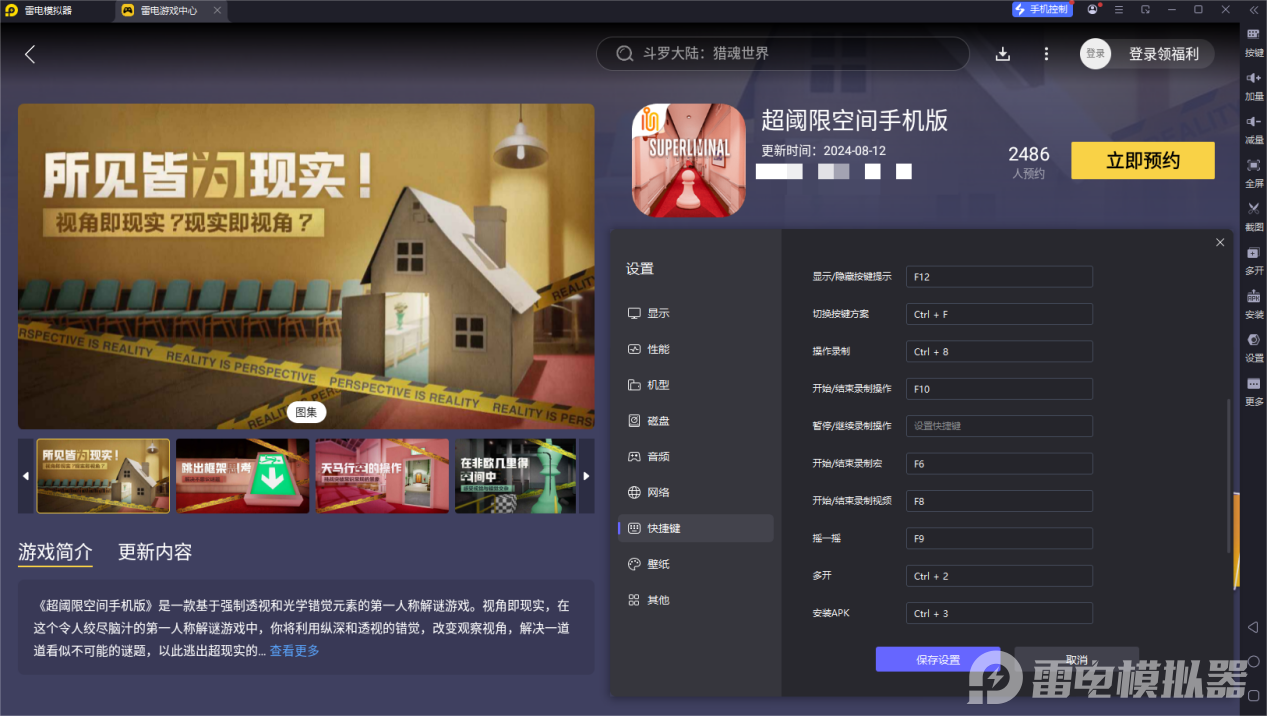The image size is (1267, 716).
Task: Open 性能 settings section
Action: 696,349
